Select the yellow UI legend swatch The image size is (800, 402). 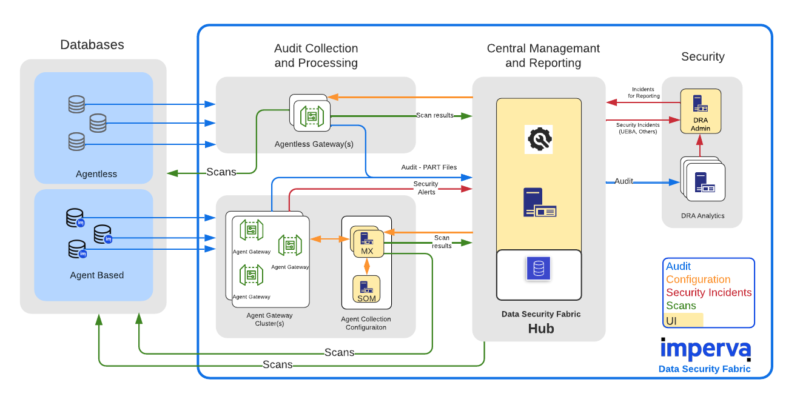pyautogui.click(x=685, y=320)
